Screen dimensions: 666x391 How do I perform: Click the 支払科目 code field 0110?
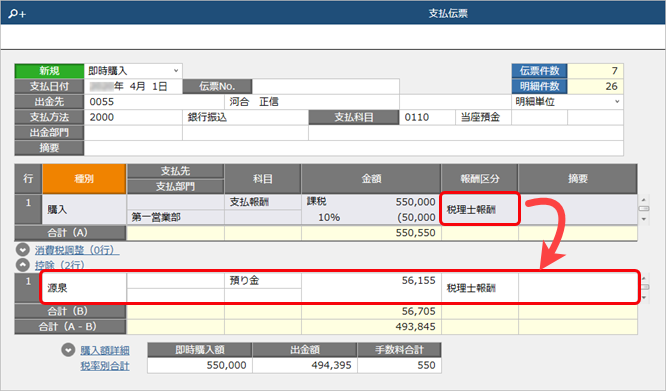(427, 117)
